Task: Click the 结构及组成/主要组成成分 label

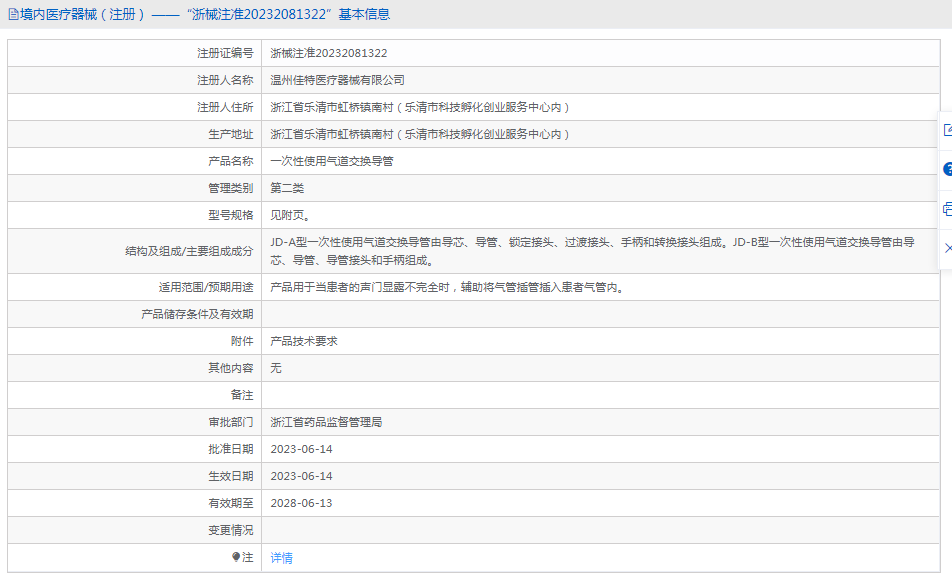Action: 189,251
